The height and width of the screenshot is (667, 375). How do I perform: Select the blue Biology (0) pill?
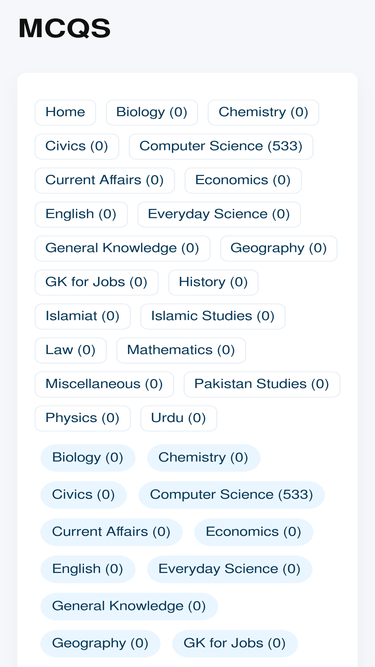[88, 458]
